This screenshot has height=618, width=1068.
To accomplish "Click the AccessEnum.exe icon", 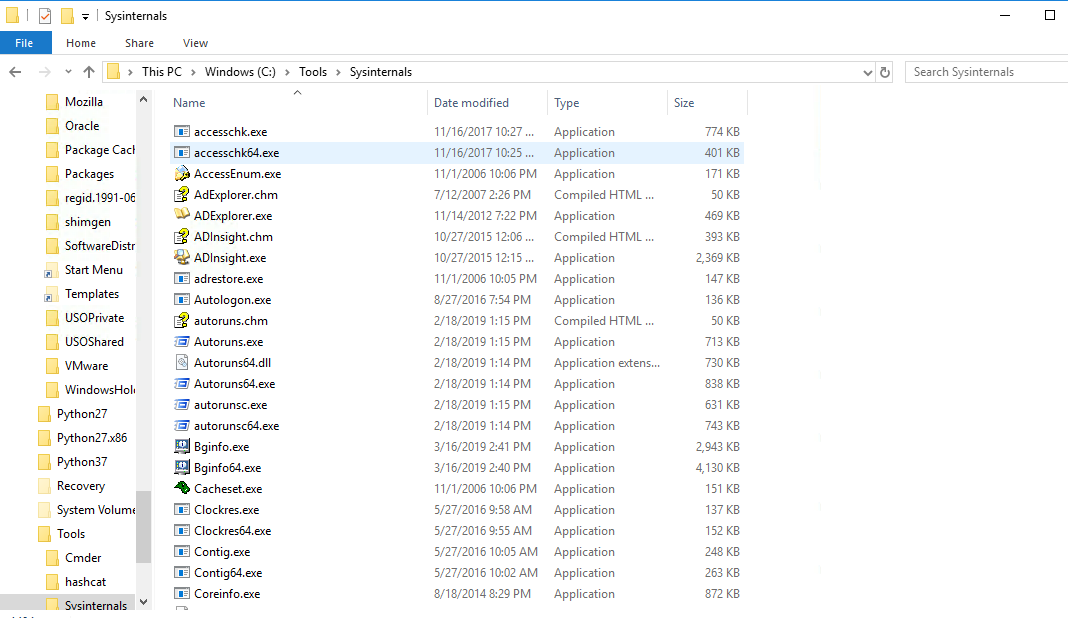I will pos(182,174).
